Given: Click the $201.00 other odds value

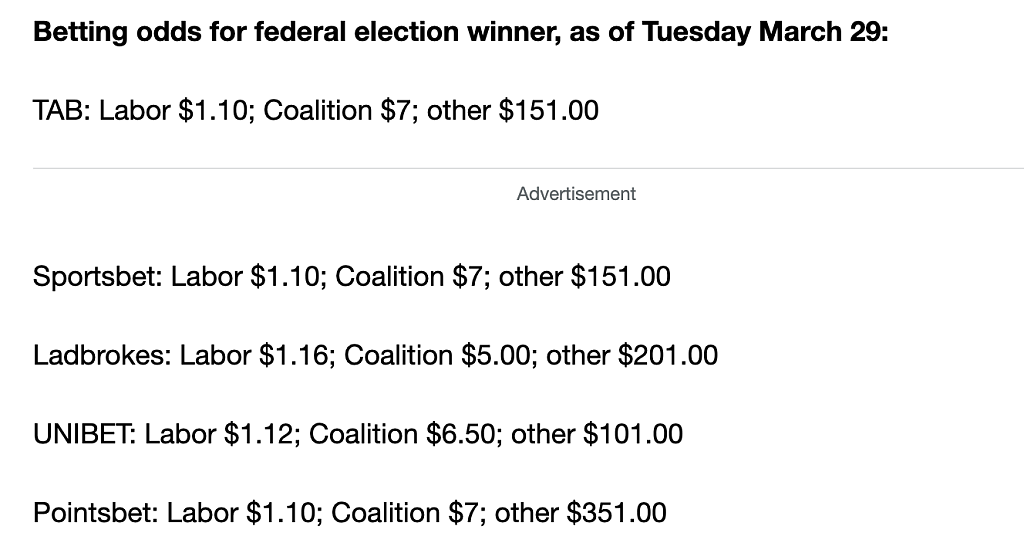Looking at the screenshot, I should (668, 355).
